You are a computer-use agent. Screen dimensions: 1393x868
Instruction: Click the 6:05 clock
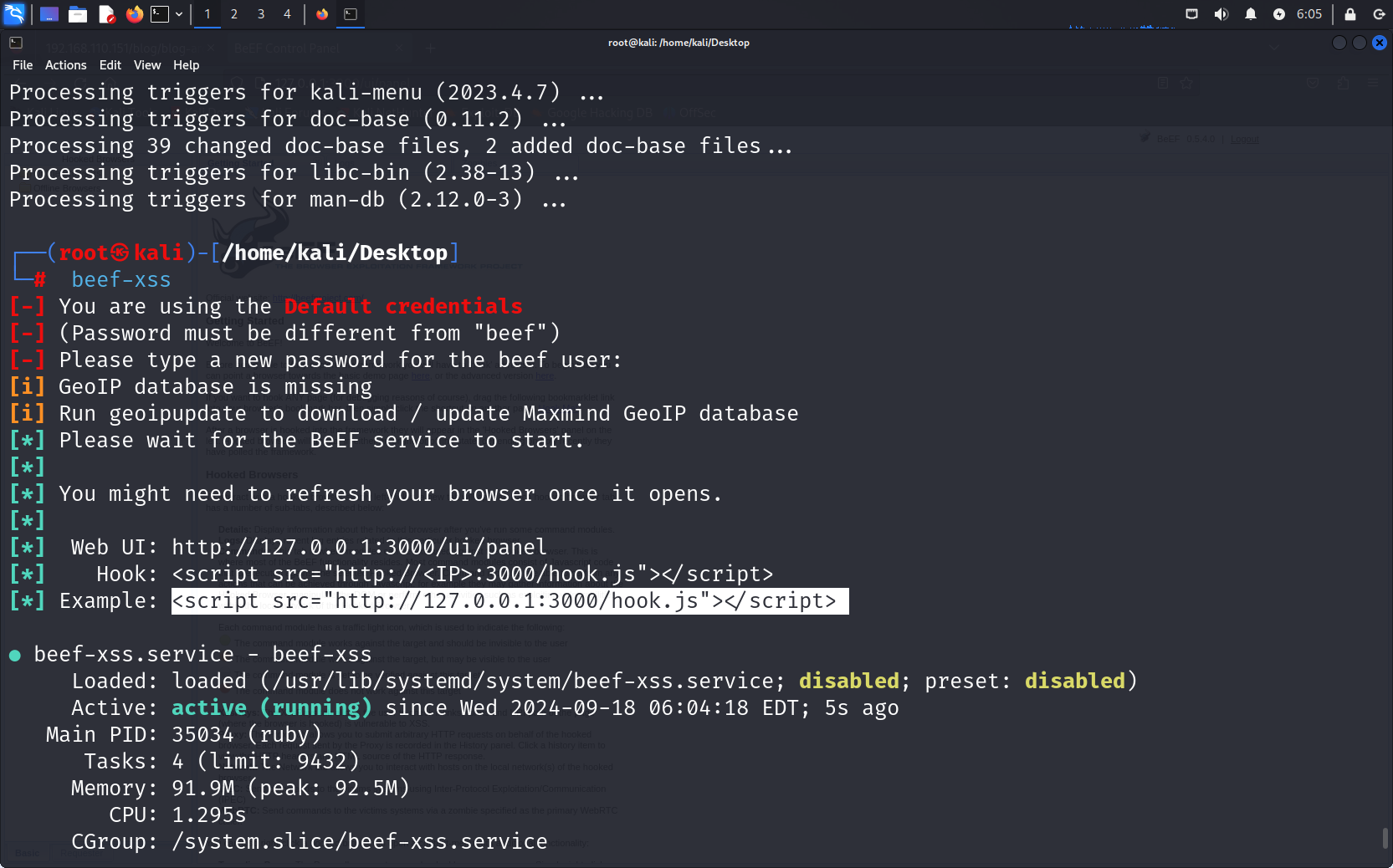coord(1309,14)
